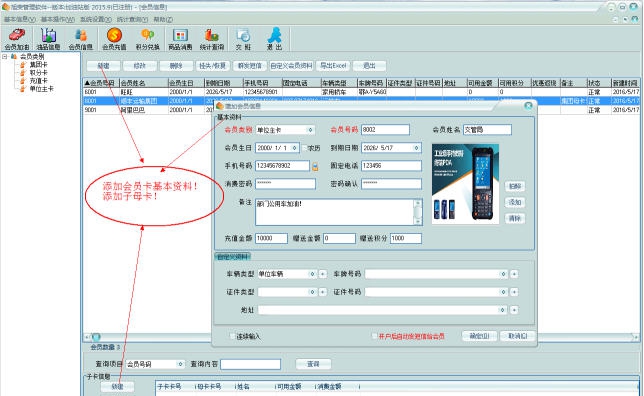The height and width of the screenshot is (396, 644).
Task: Open the 商品消费 toolbar icon
Action: point(180,39)
